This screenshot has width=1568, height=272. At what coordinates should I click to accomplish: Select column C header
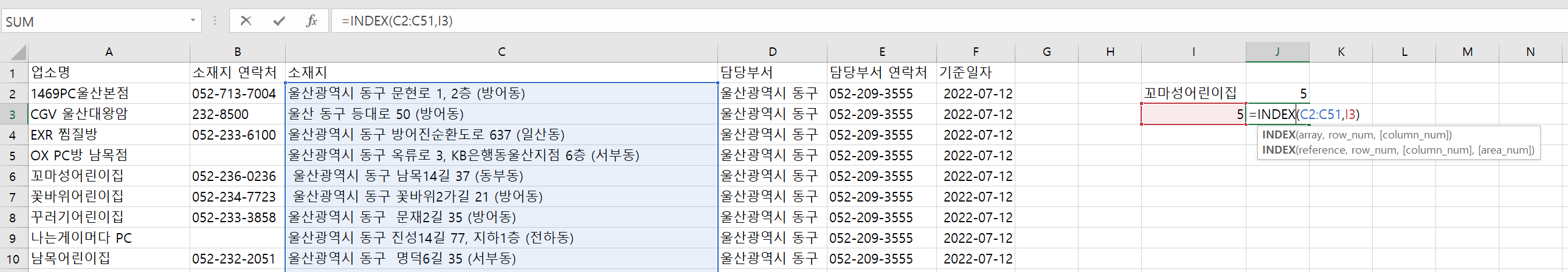502,52
